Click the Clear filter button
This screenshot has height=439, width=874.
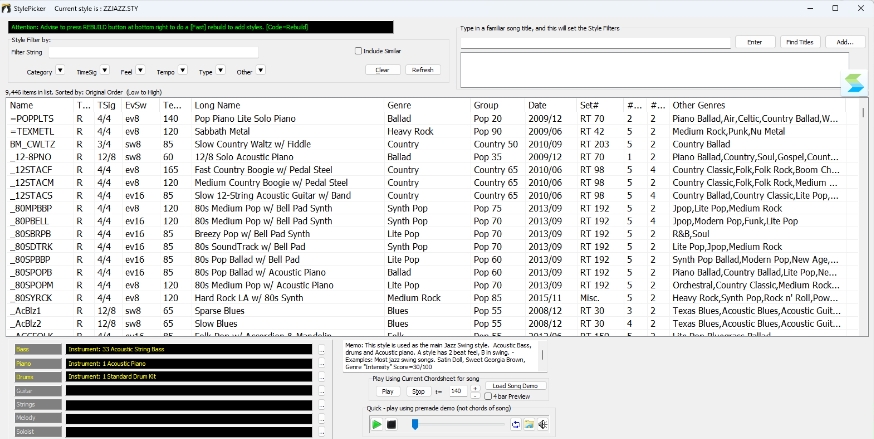click(x=383, y=70)
